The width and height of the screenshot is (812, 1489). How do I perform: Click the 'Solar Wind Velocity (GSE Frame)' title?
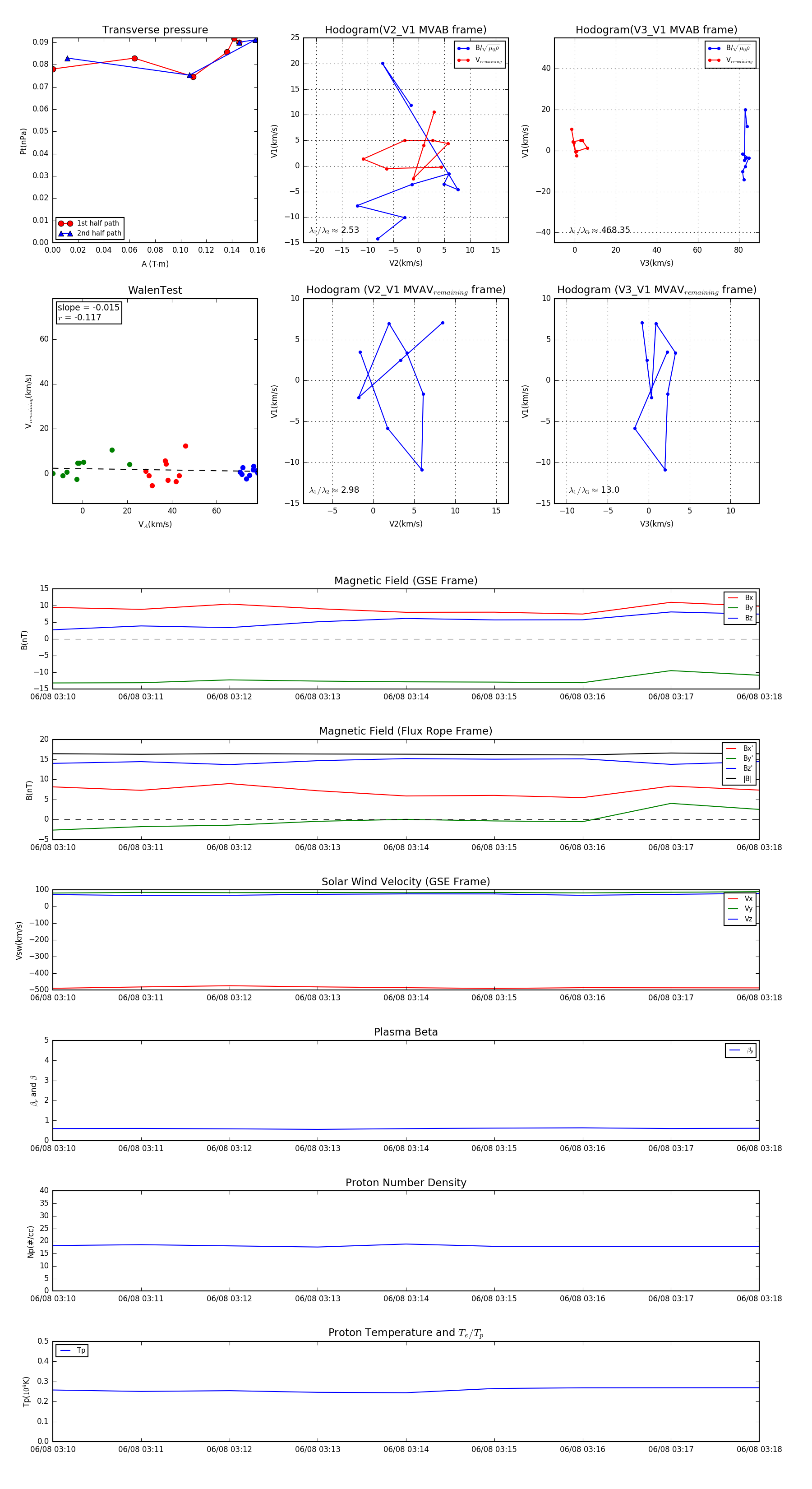(x=406, y=882)
